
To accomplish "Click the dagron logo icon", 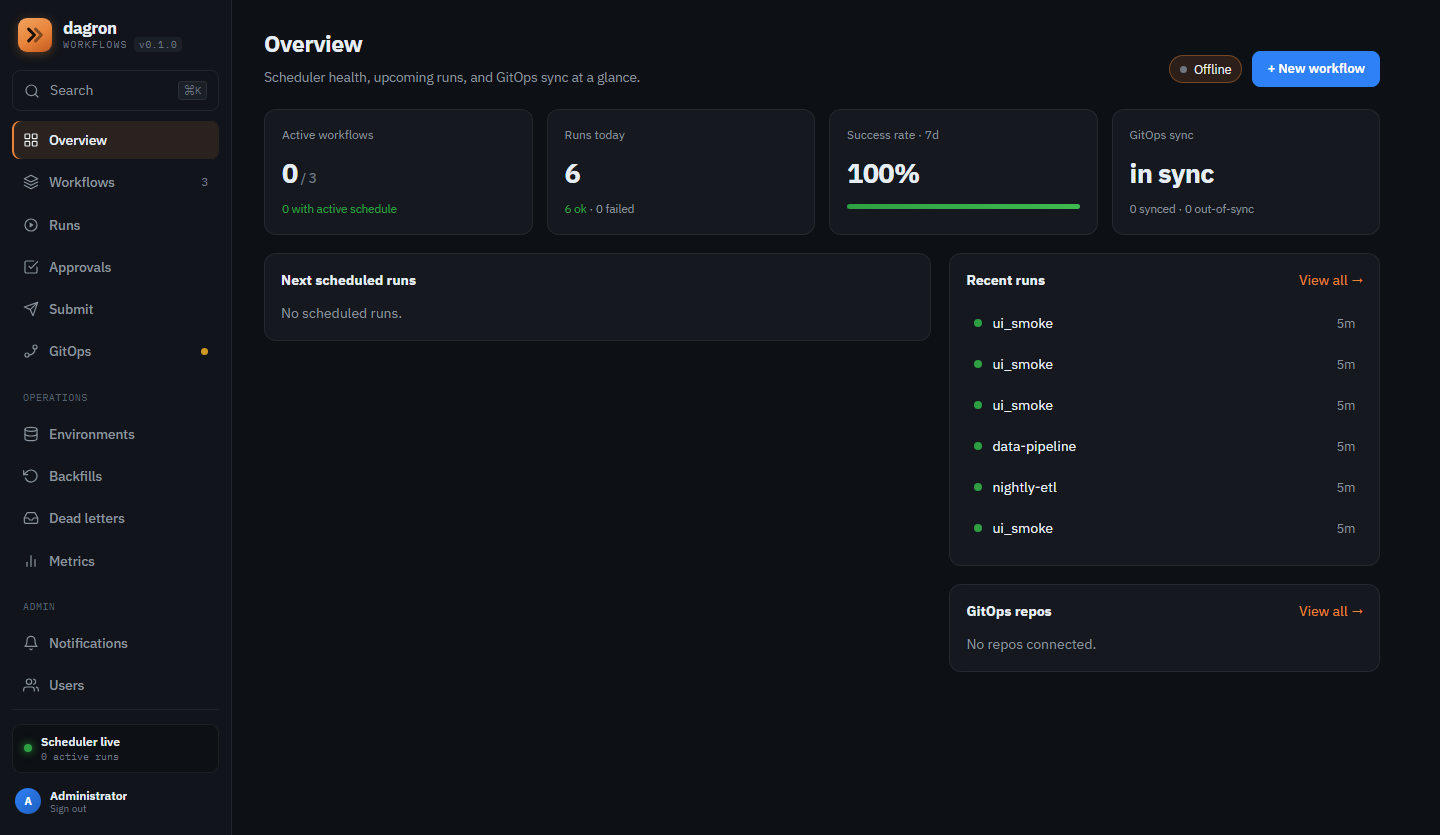I will [35, 35].
